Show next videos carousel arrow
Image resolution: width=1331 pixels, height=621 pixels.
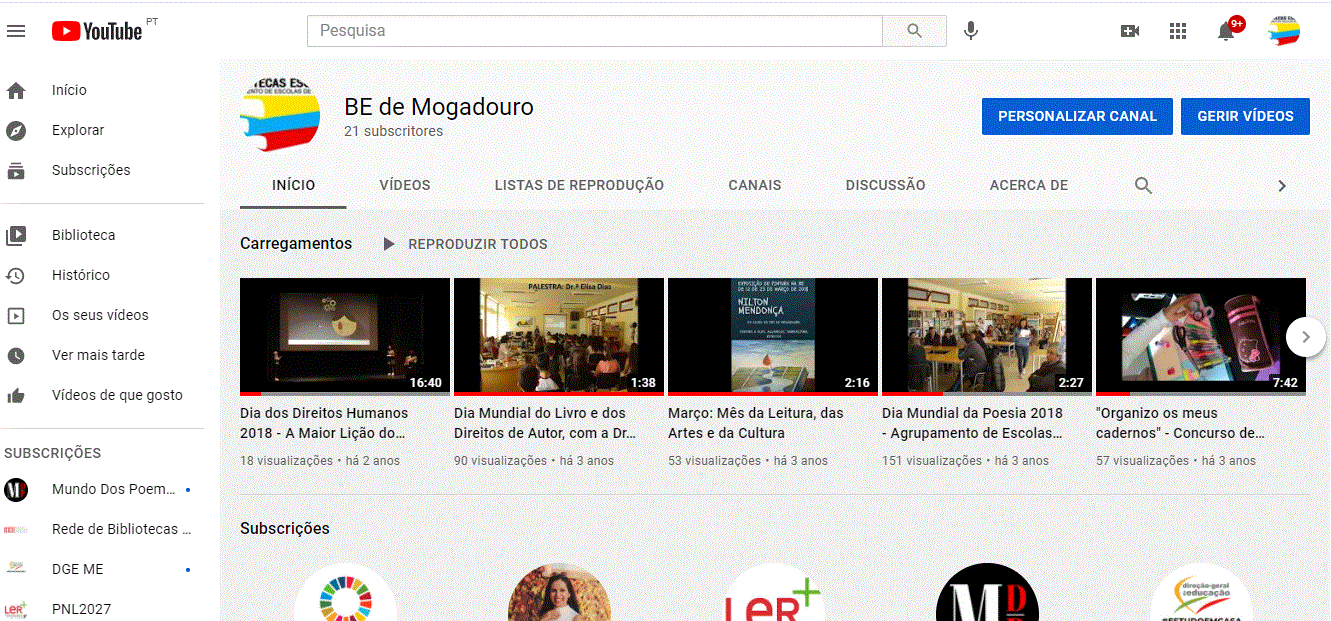[x=1305, y=337]
